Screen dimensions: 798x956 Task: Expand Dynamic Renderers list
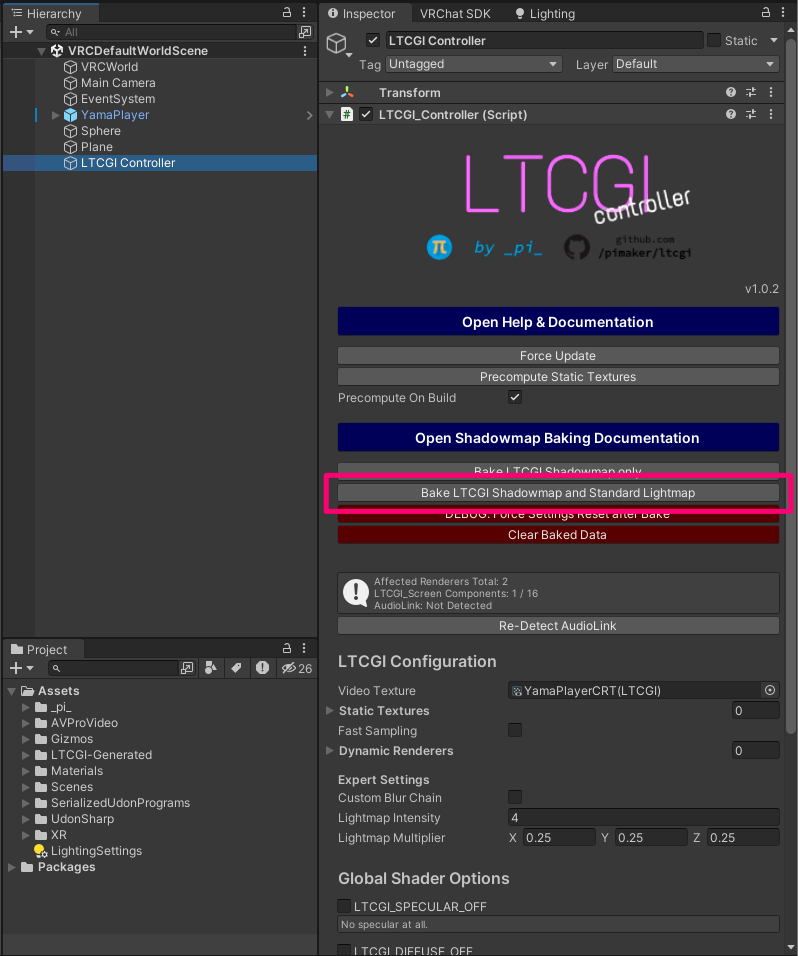click(330, 751)
